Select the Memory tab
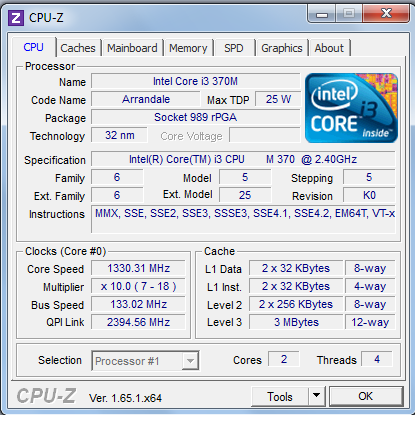 pos(188,48)
